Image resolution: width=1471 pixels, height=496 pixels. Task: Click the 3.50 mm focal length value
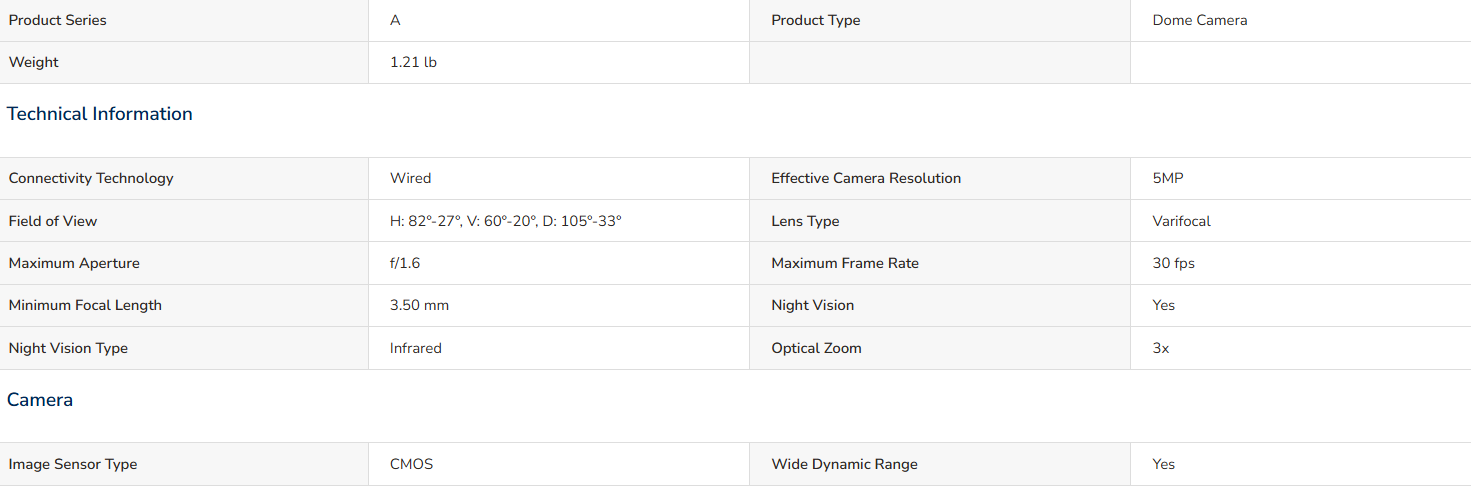[419, 305]
